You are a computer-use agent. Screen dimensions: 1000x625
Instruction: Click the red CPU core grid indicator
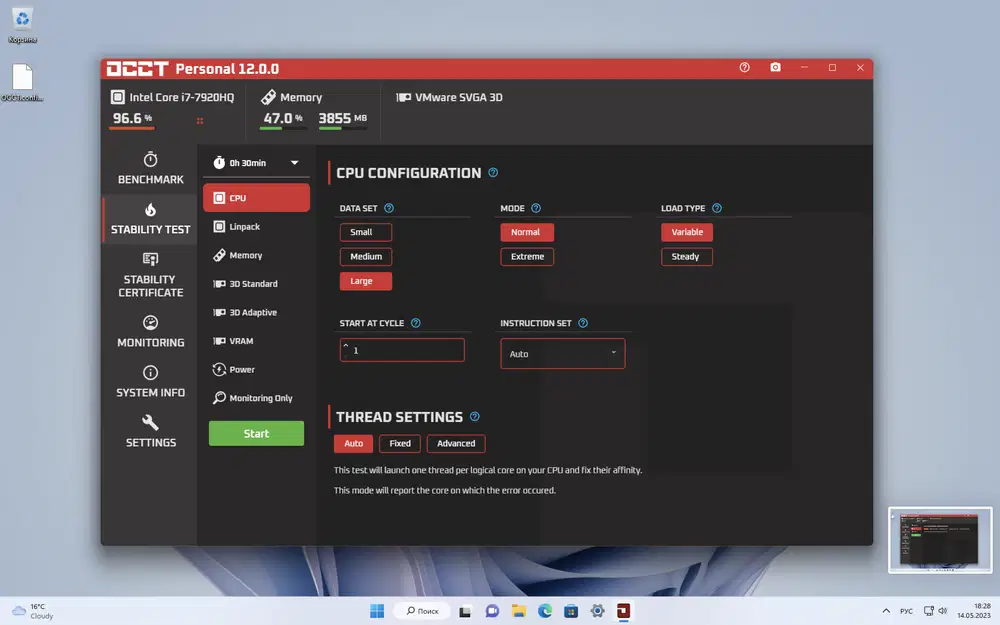(x=200, y=121)
